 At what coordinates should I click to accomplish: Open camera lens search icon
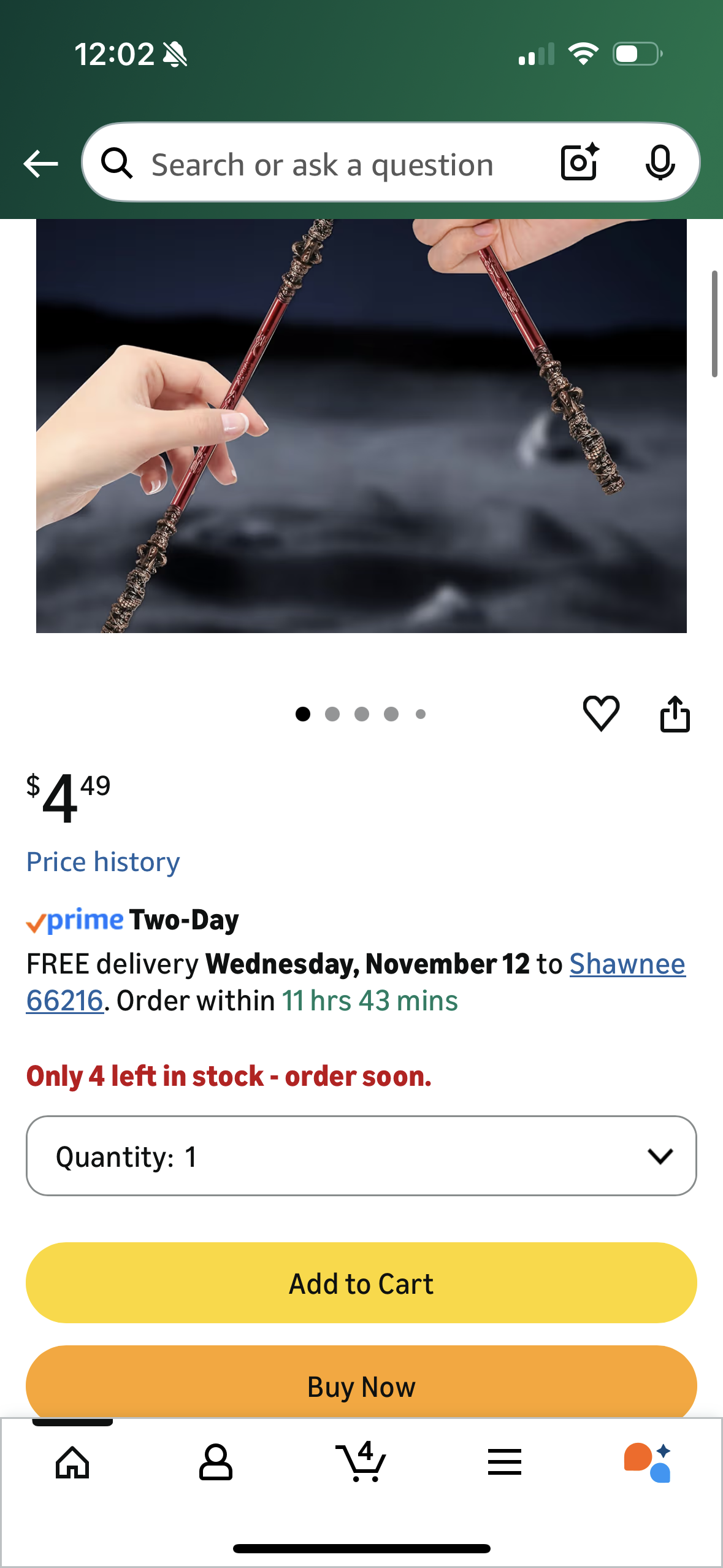(580, 163)
